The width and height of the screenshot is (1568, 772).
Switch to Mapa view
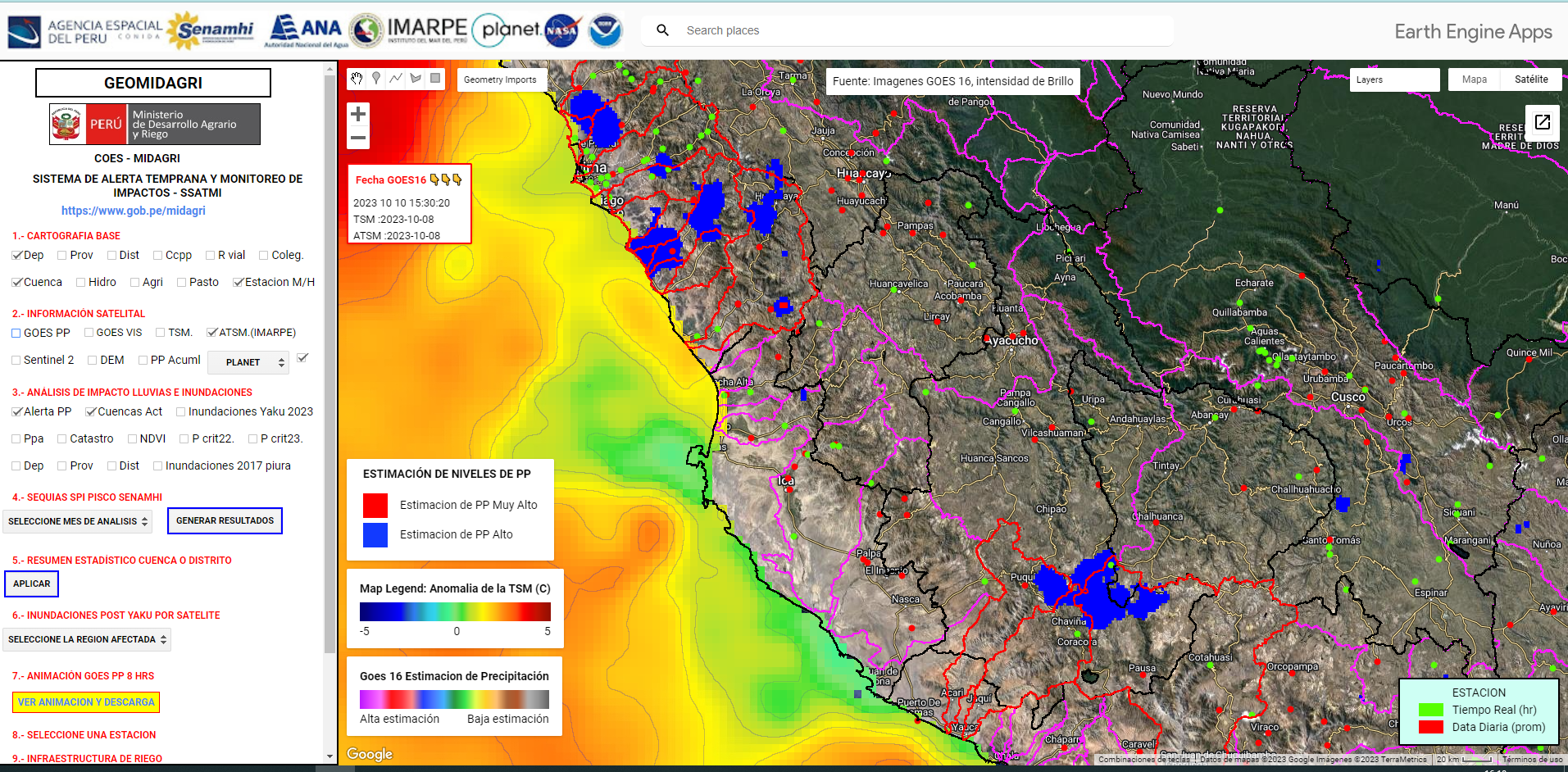pos(1474,79)
